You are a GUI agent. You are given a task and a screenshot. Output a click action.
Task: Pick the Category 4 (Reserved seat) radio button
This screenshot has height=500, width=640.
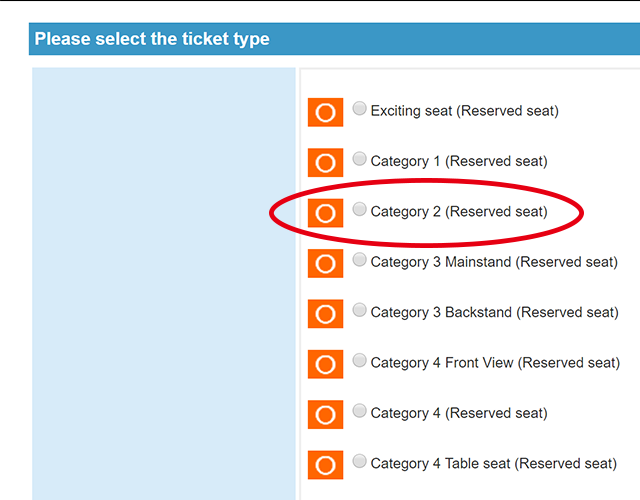point(360,411)
